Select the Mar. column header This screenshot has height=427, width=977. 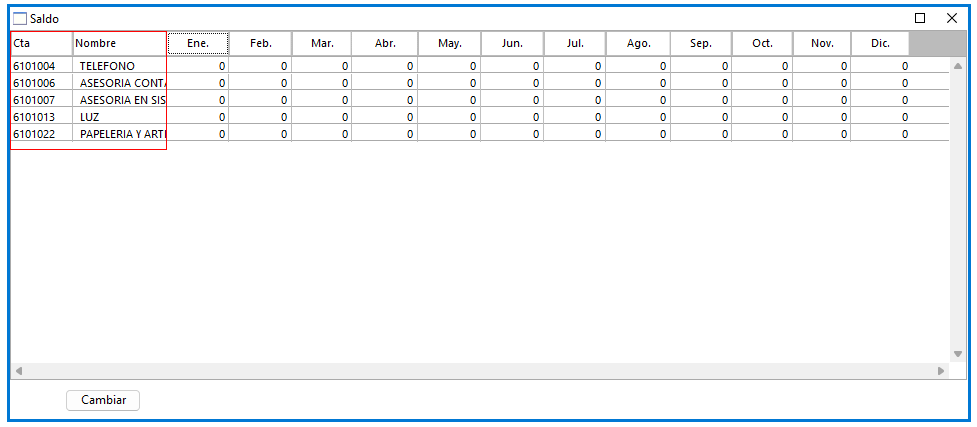(322, 44)
